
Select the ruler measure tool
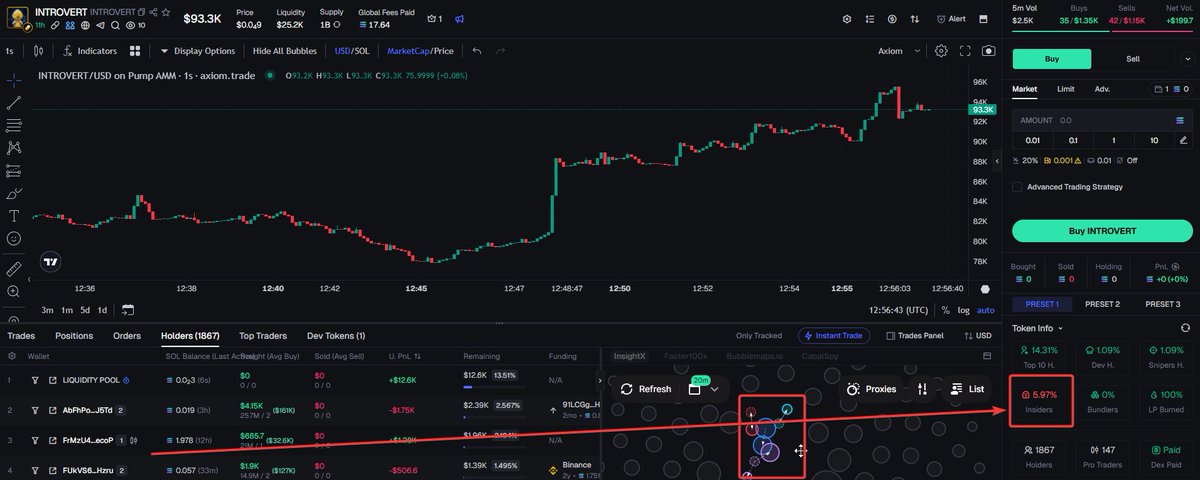pos(14,268)
